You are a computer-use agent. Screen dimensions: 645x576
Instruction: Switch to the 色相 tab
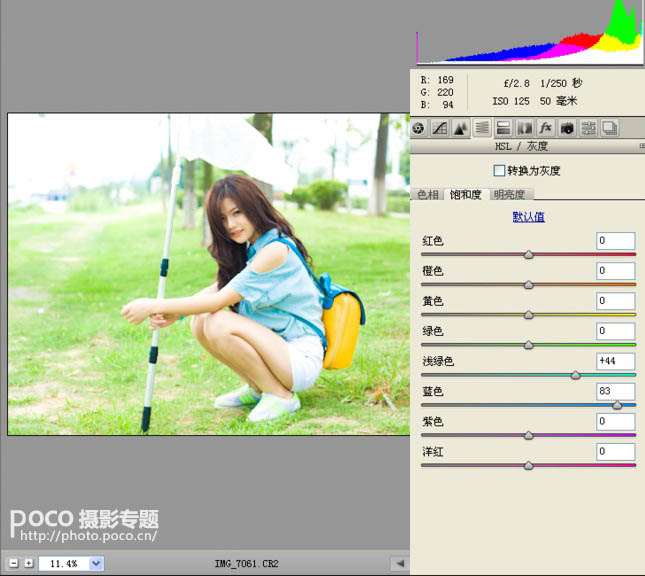(x=427, y=195)
